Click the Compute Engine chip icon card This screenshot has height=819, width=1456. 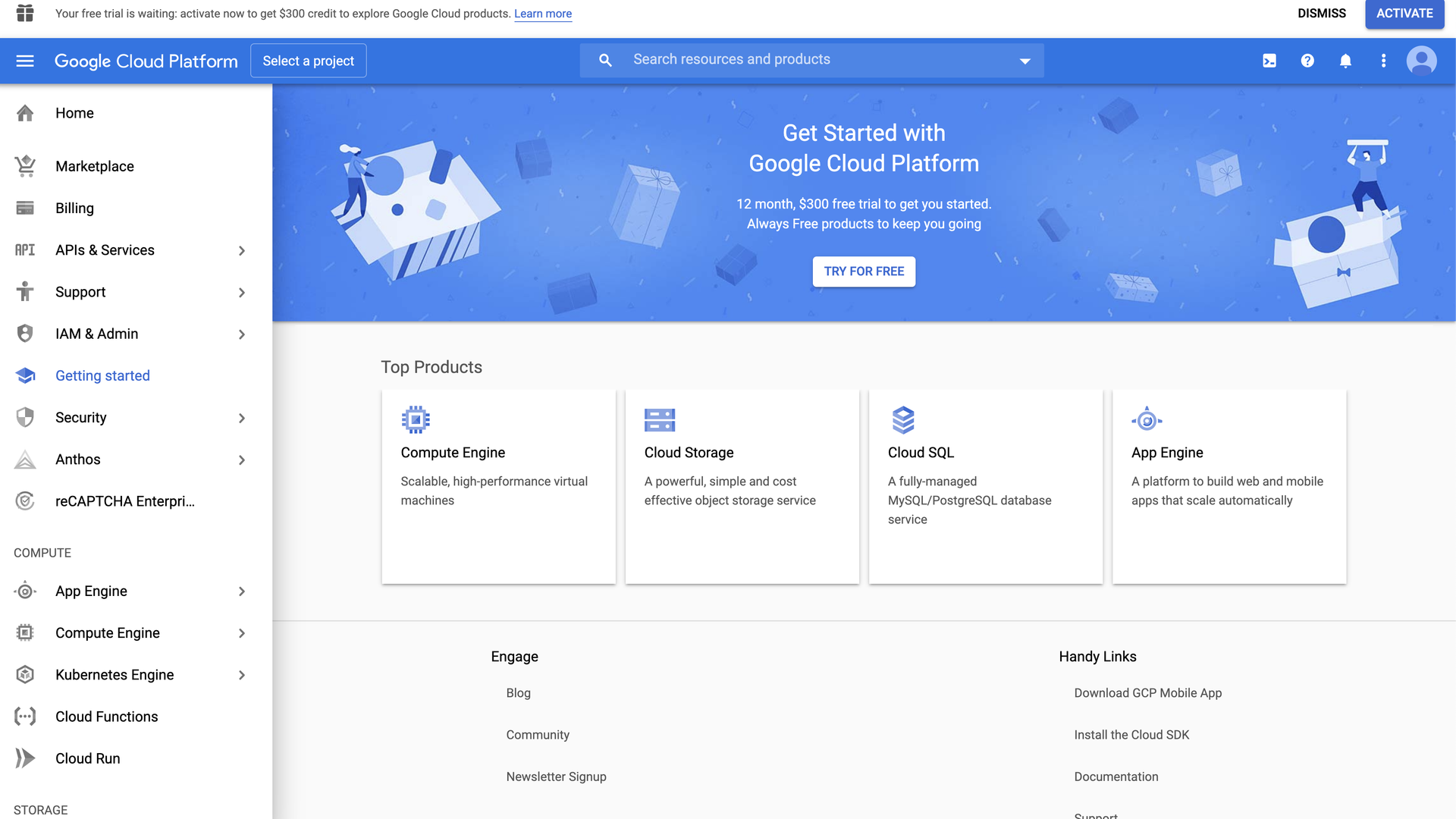[x=416, y=419]
